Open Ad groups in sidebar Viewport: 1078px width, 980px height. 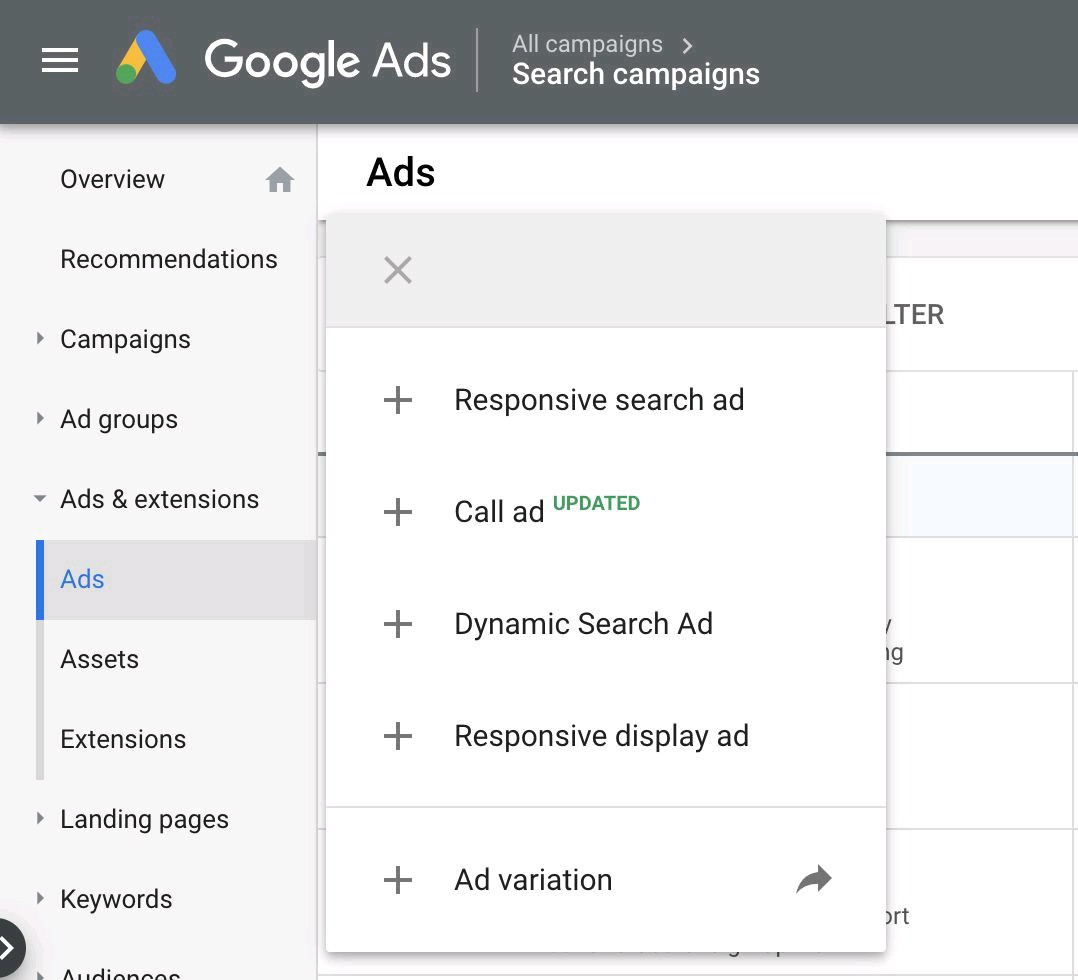point(119,420)
